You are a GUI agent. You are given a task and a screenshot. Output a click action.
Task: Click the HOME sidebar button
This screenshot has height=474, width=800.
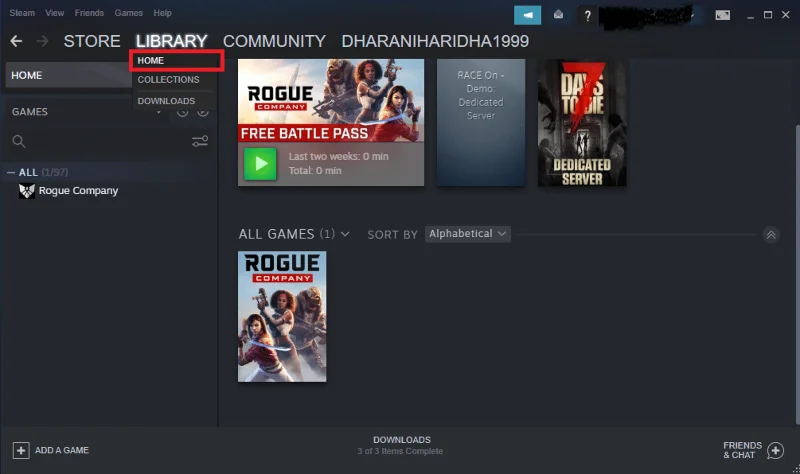click(x=68, y=75)
